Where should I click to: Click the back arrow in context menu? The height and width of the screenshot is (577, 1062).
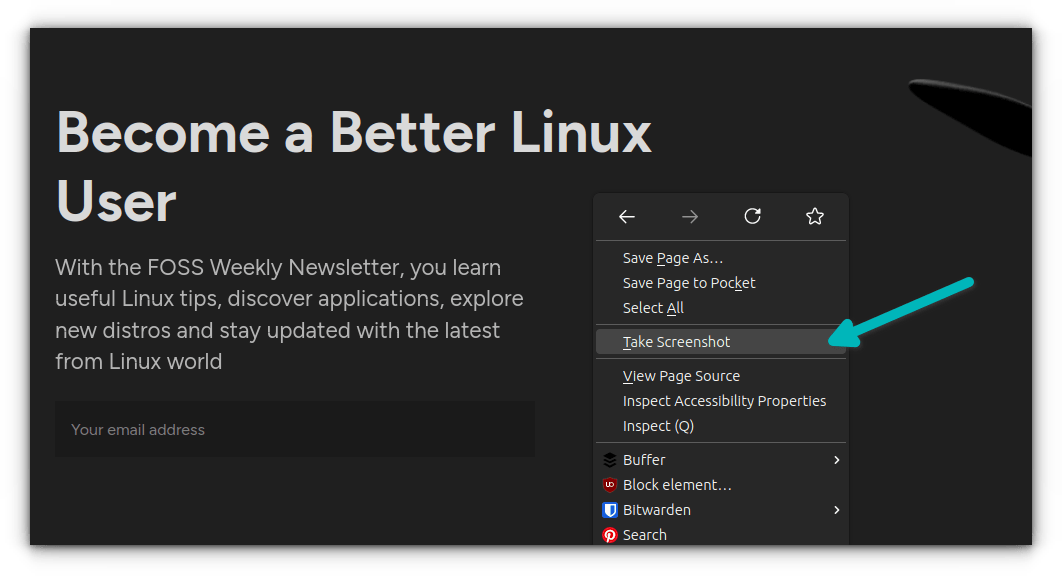tap(626, 217)
